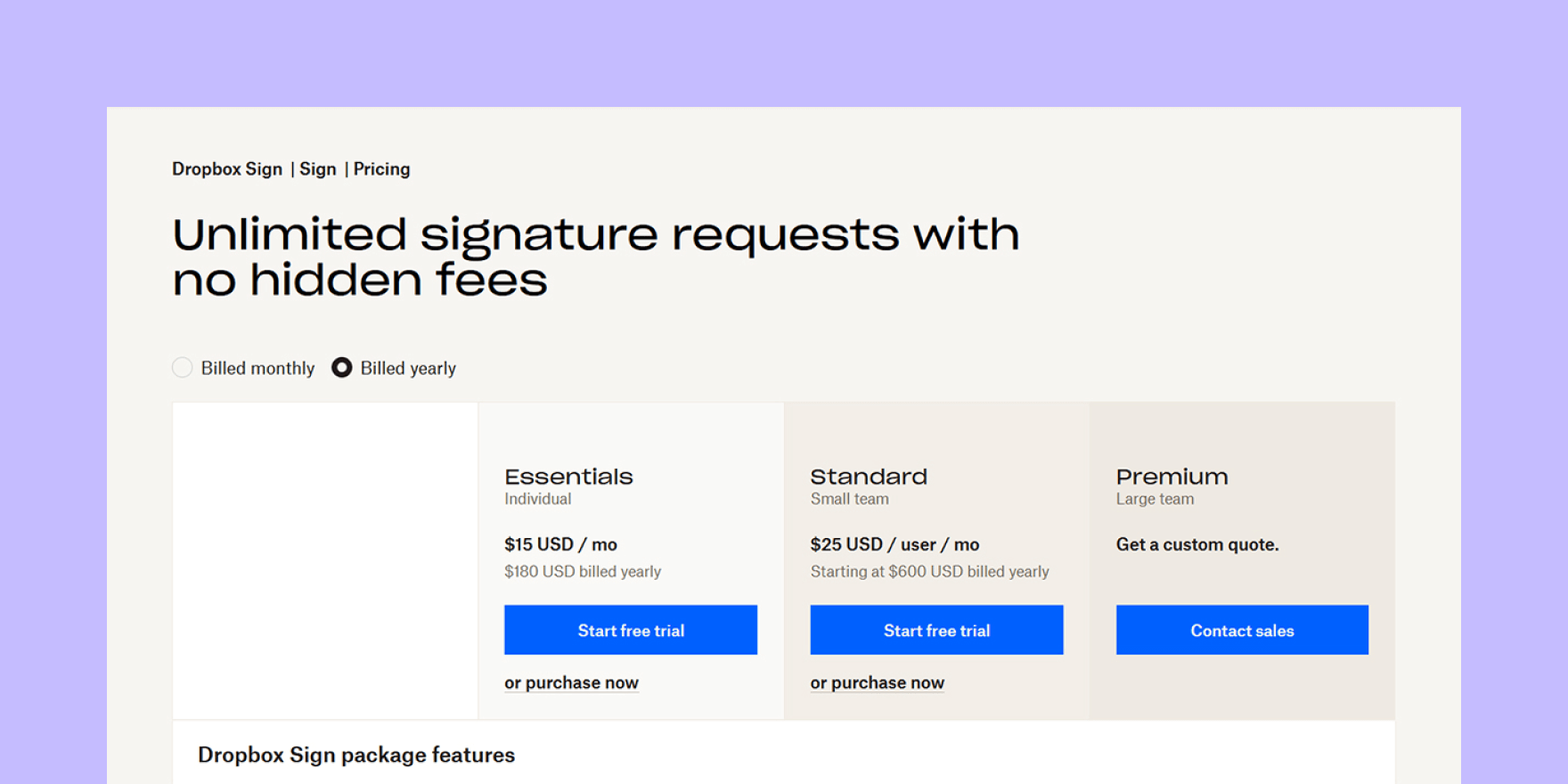Start free trial for Standard plan
The height and width of the screenshot is (784, 1568).
coord(936,630)
